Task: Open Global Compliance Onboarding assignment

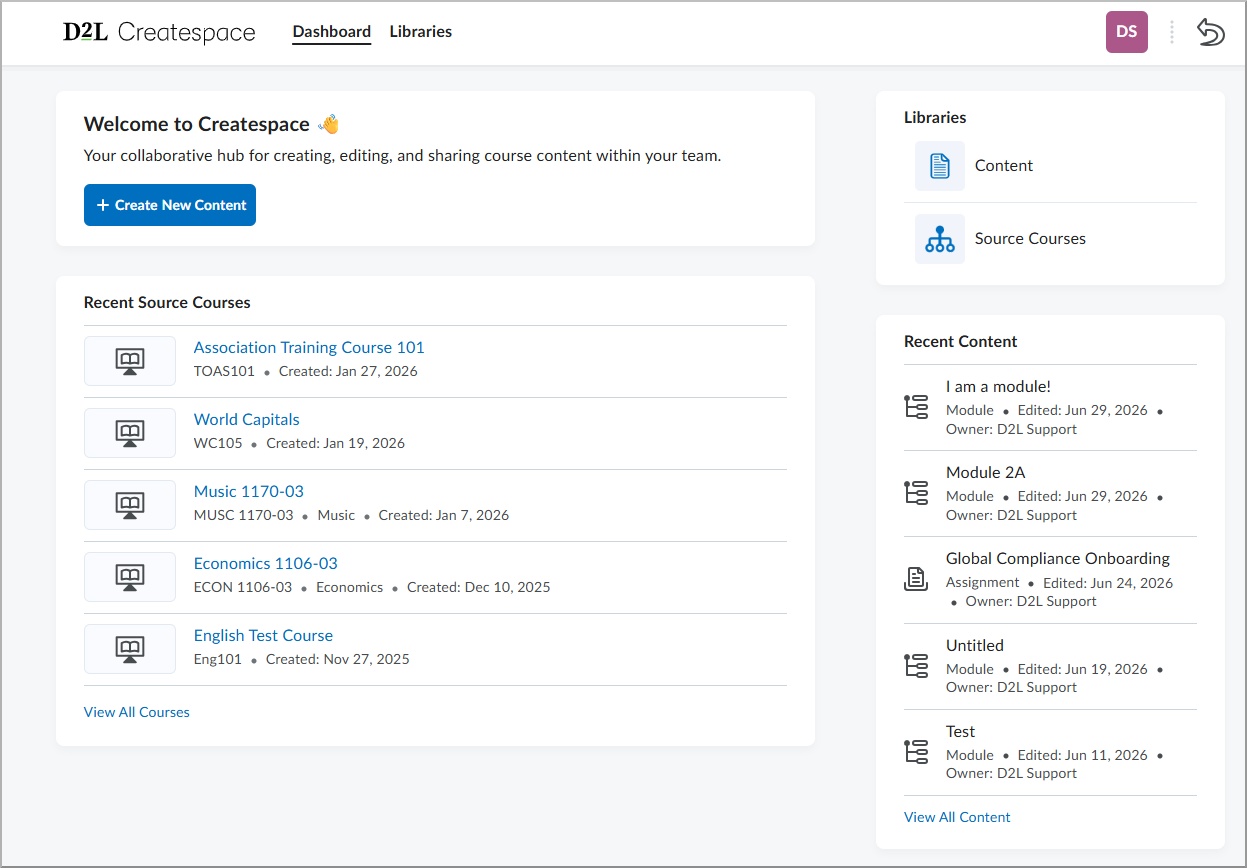Action: click(1058, 559)
